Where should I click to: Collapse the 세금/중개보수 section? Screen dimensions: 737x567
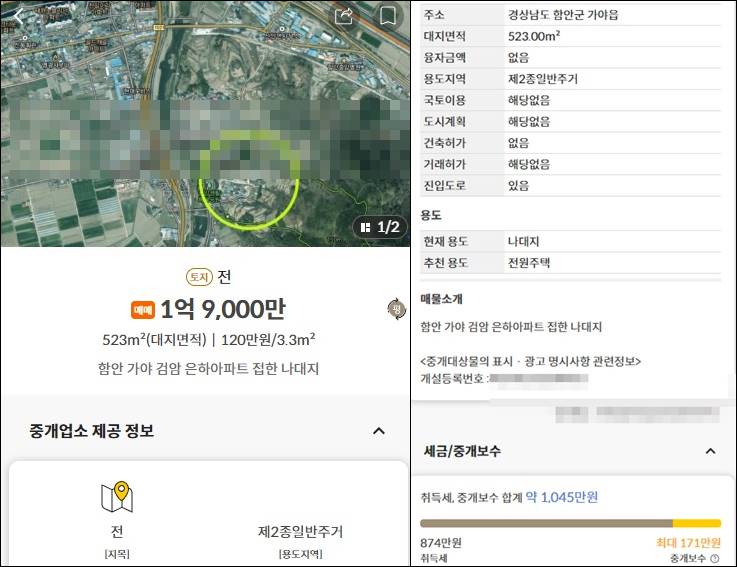click(x=710, y=451)
